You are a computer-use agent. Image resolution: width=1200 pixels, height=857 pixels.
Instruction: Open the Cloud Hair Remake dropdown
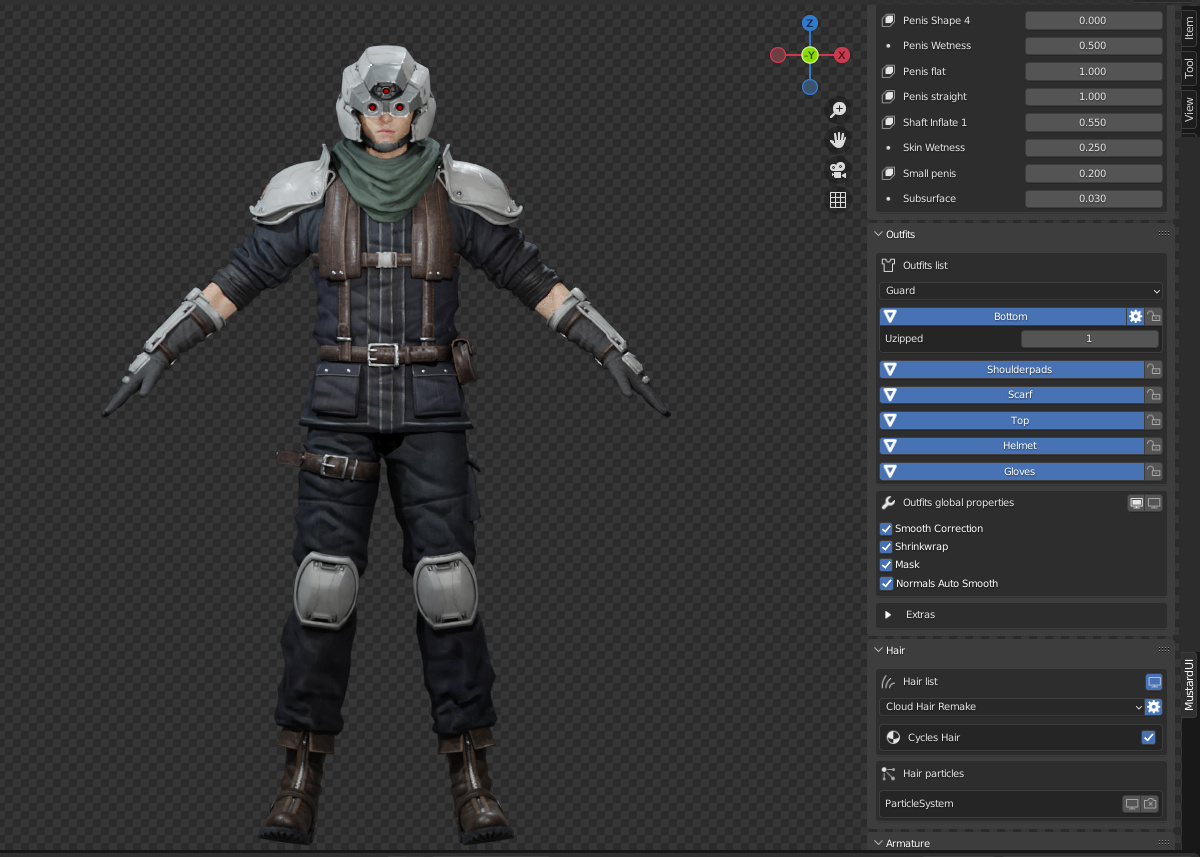coord(1012,707)
